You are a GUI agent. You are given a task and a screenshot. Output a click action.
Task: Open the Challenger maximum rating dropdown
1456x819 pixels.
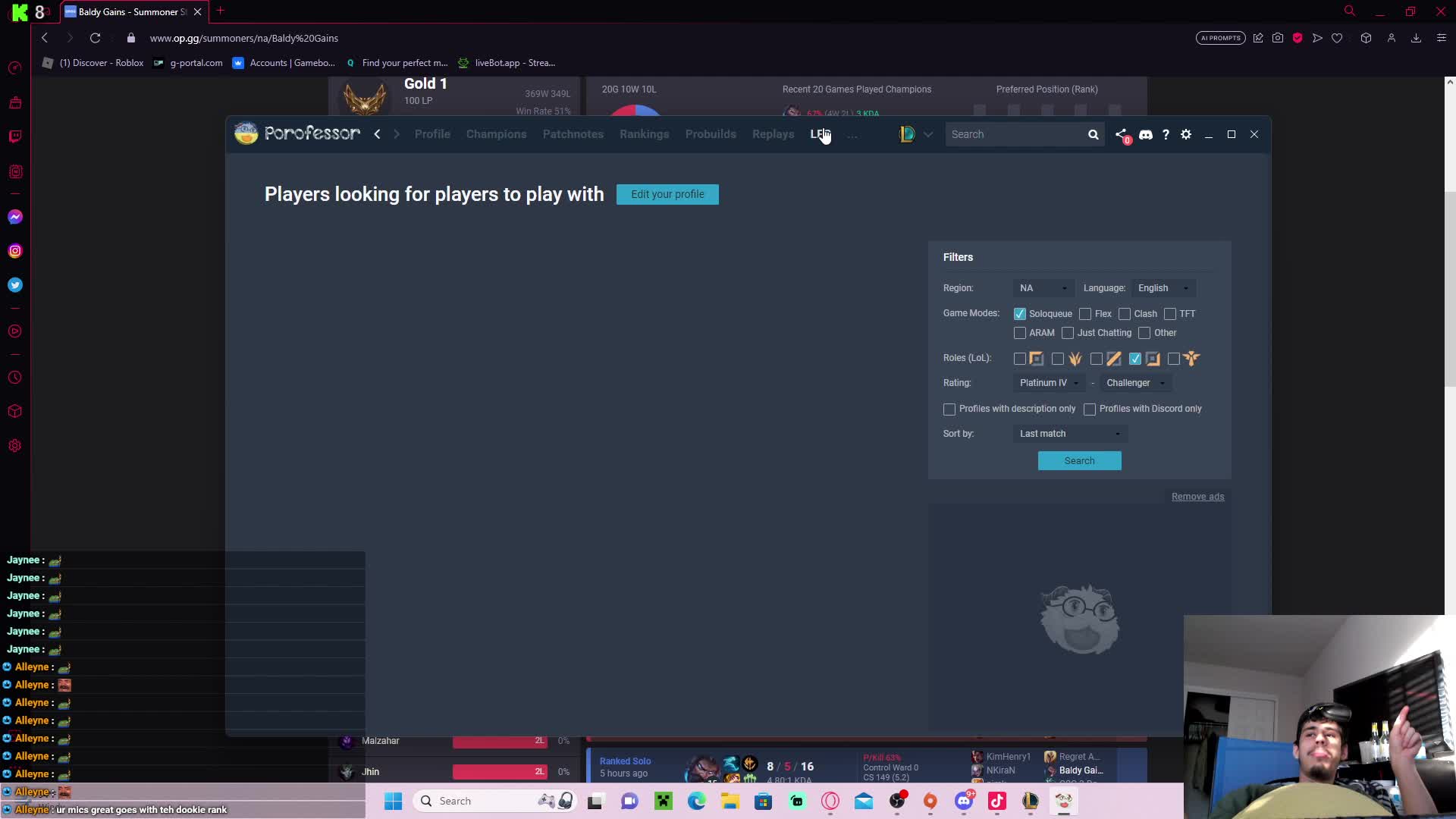click(1135, 383)
